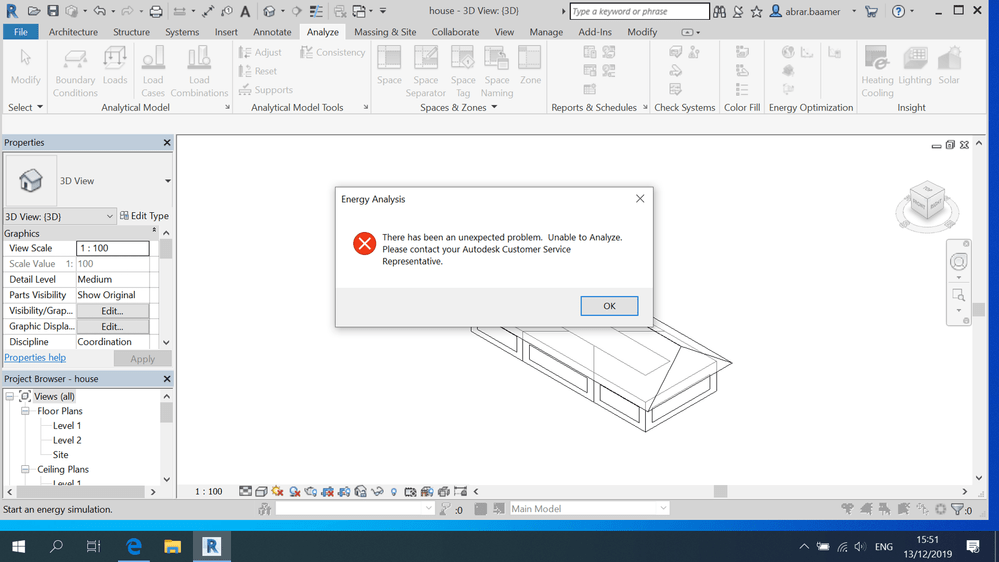This screenshot has height=562, width=999.
Task: Click the Text tool (A) in quick access toolbar
Action: [x=245, y=11]
